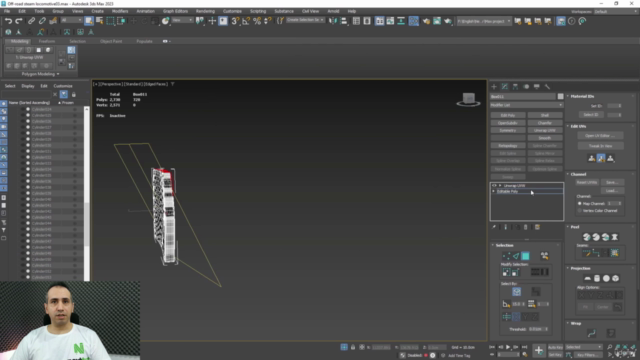Screen dimensions: 640x360
Task: Click the Redo arrow icon
Action: click(19, 21)
